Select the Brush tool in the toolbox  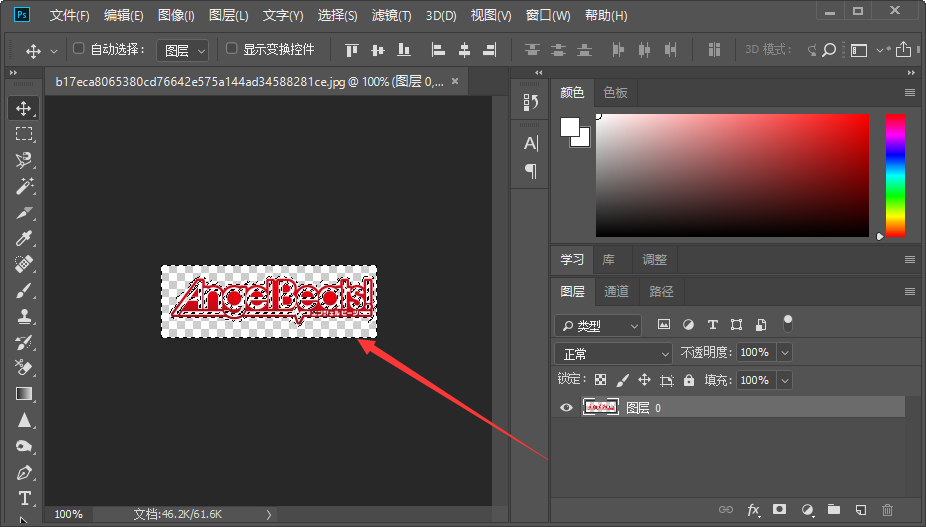point(24,290)
